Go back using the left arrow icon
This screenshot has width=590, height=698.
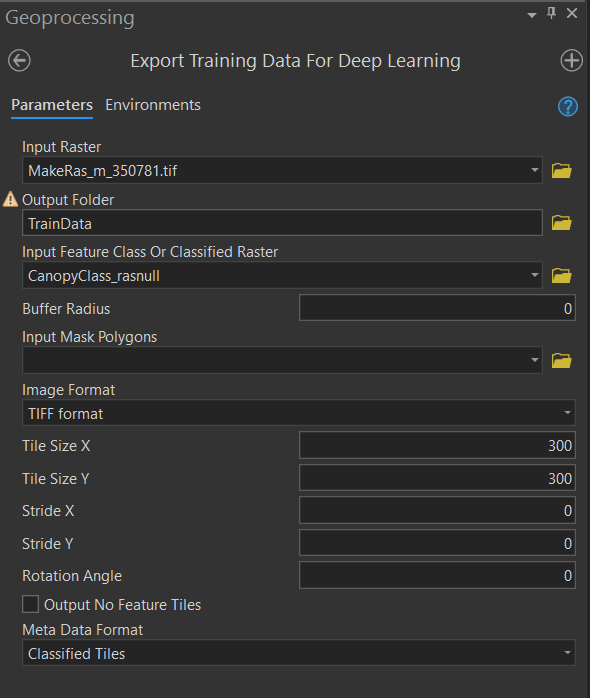click(x=19, y=61)
